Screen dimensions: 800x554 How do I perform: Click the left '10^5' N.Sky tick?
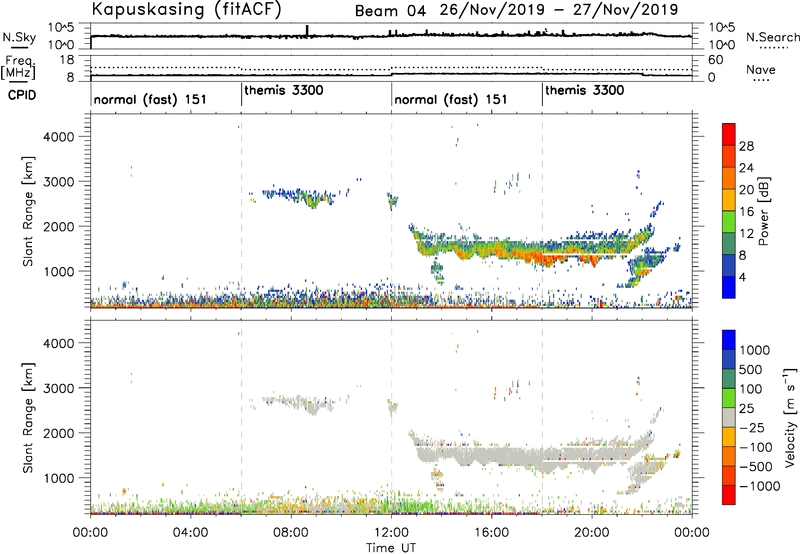[x=61, y=28]
